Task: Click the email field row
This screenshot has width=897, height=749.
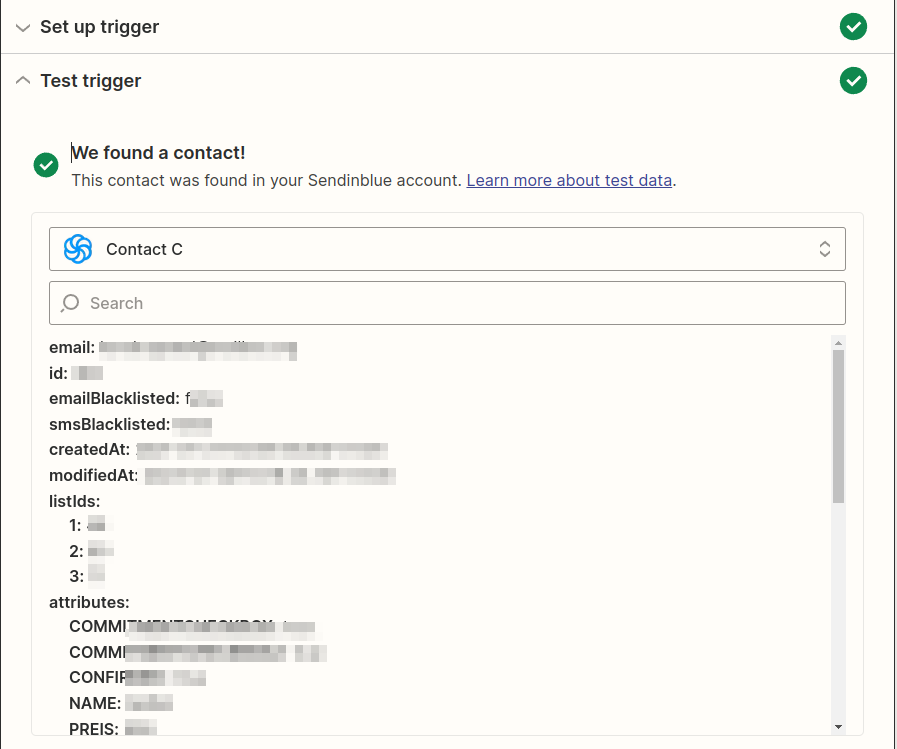Action: (173, 348)
